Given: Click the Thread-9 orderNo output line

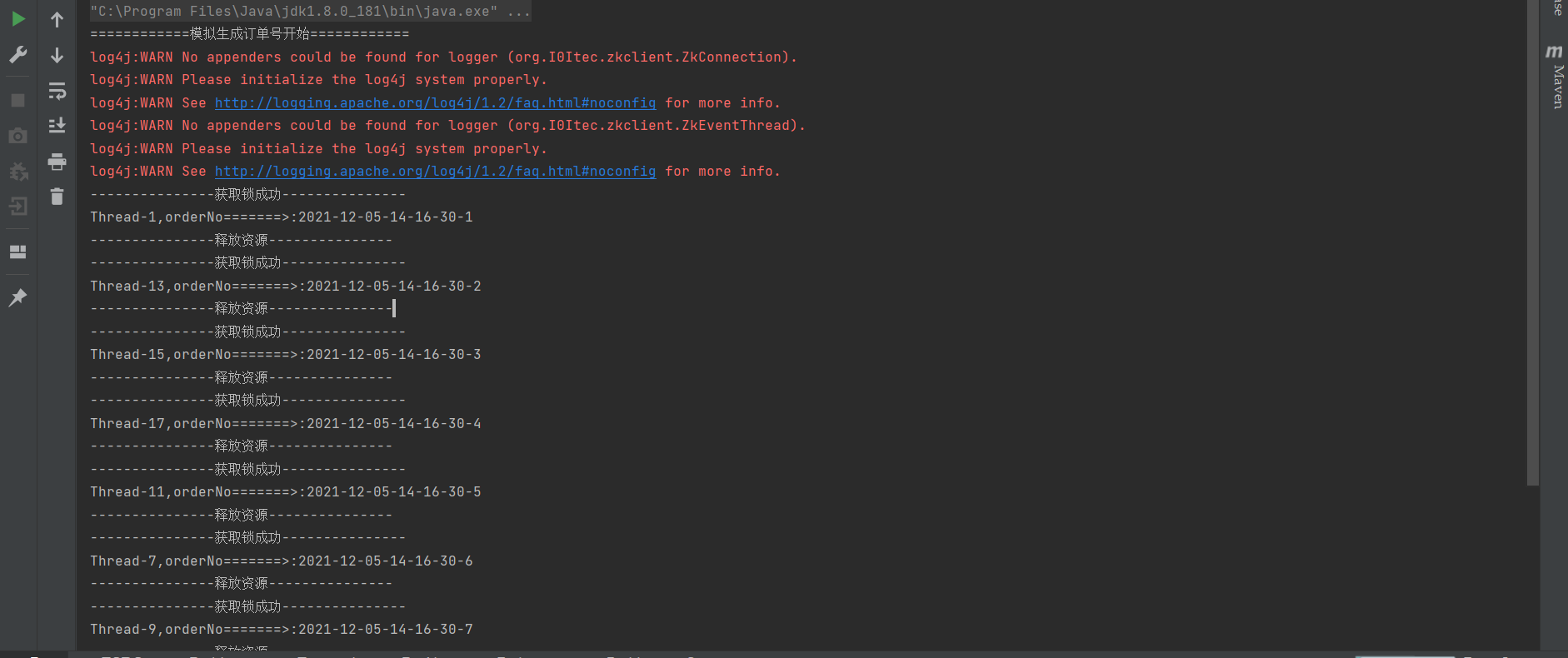Looking at the screenshot, I should point(282,629).
